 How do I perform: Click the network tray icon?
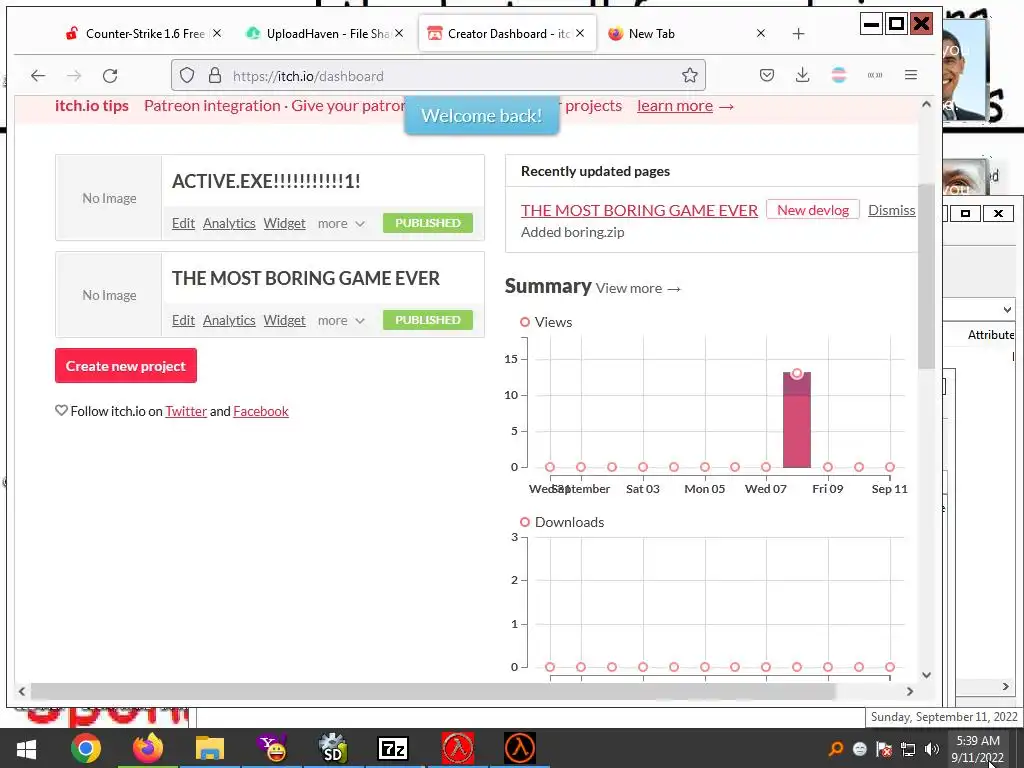(908, 749)
